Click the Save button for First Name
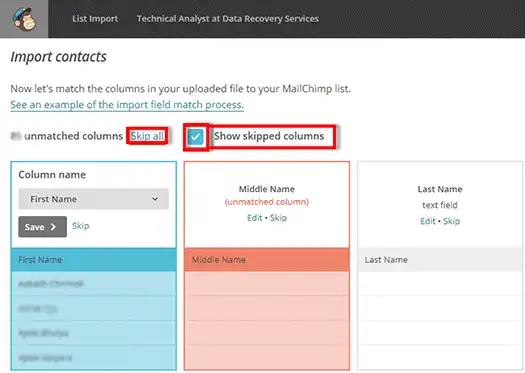The width and height of the screenshot is (525, 373). click(x=42, y=227)
